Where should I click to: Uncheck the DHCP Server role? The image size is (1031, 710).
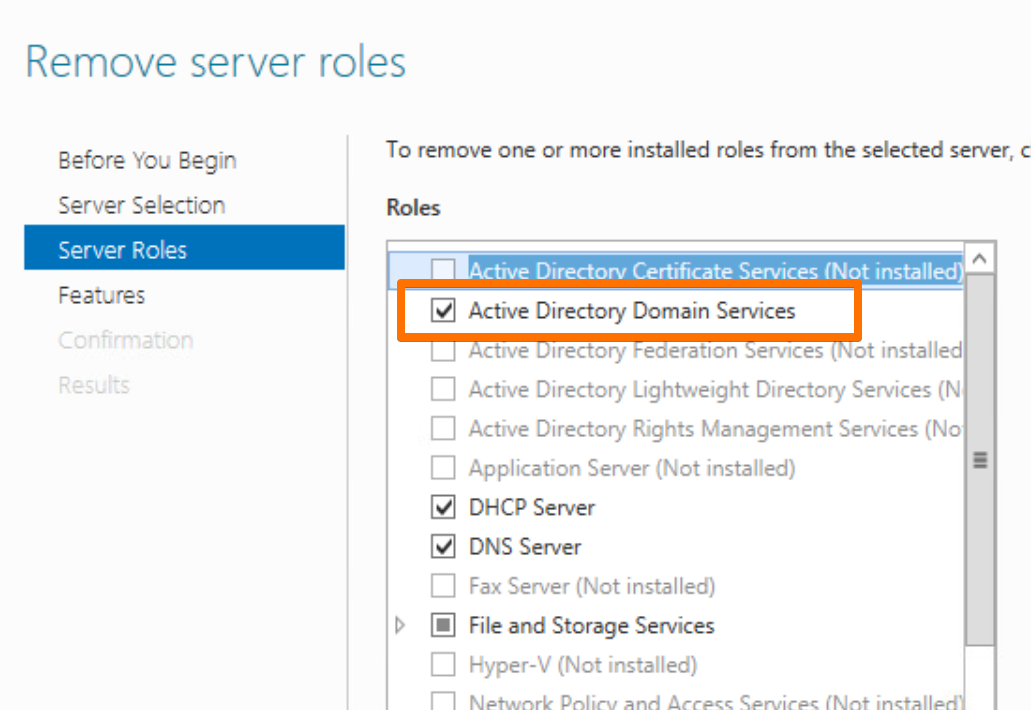pyautogui.click(x=443, y=507)
